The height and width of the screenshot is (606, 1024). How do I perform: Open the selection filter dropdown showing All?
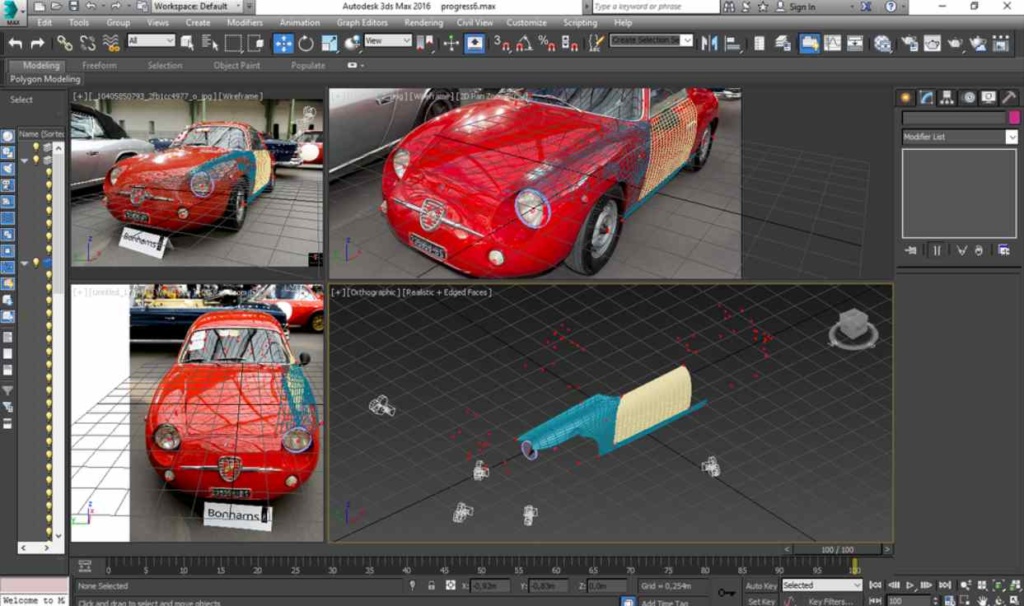pos(150,42)
